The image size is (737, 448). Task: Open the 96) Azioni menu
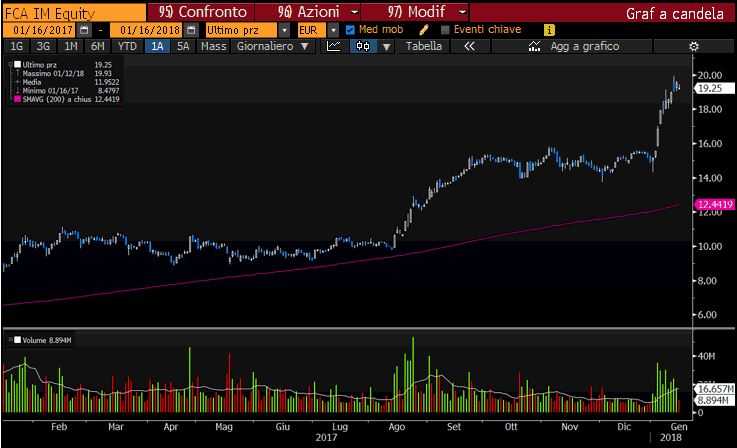coord(308,12)
